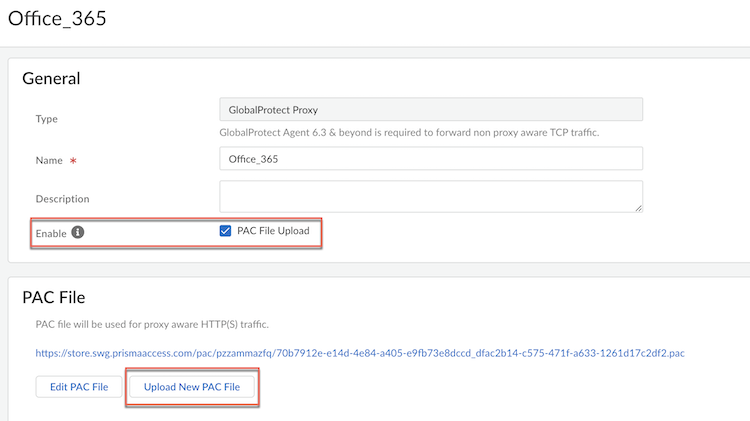Click the Description field label

pos(62,199)
